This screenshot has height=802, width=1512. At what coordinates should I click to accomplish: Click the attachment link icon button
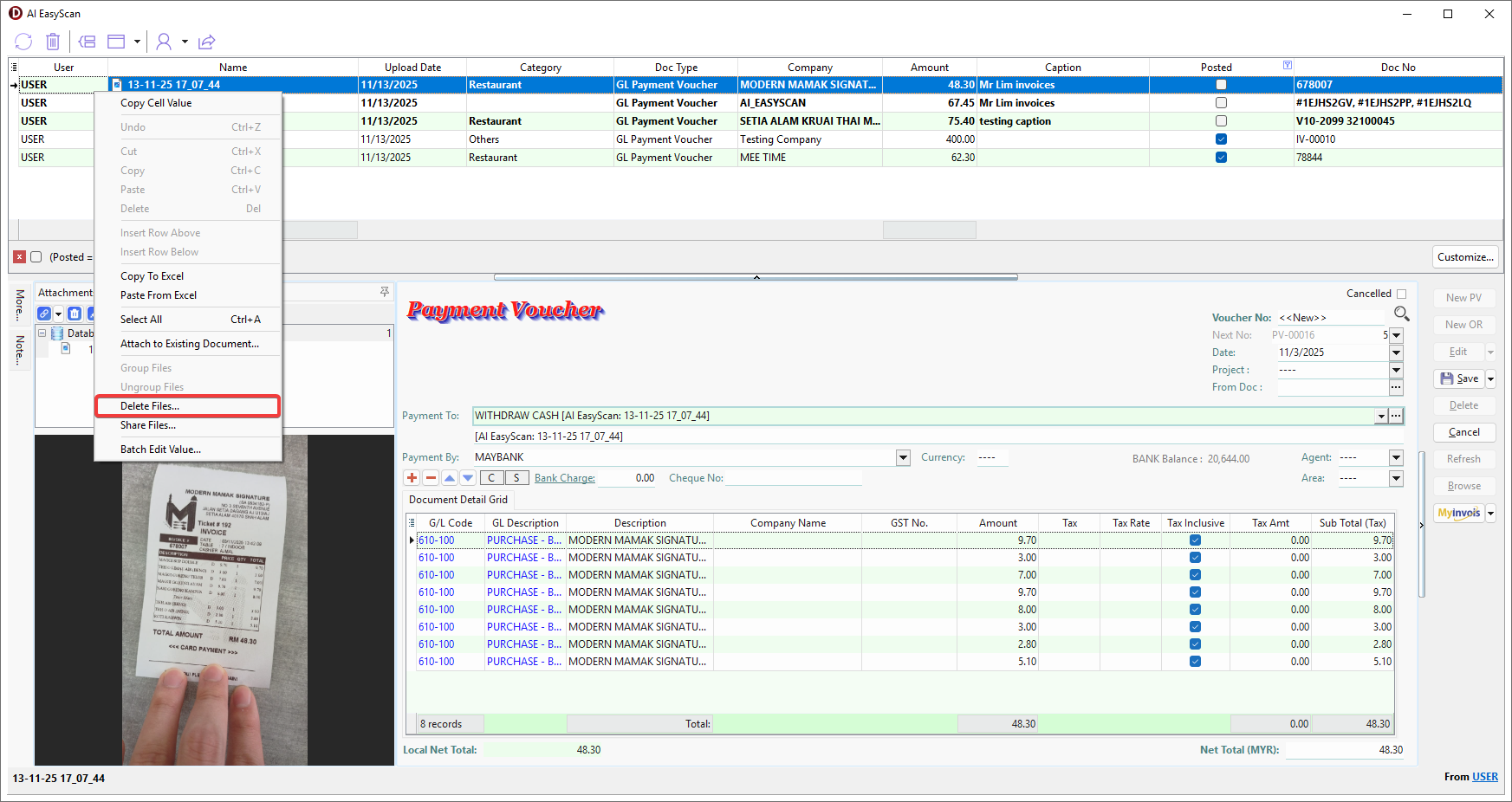click(x=44, y=314)
